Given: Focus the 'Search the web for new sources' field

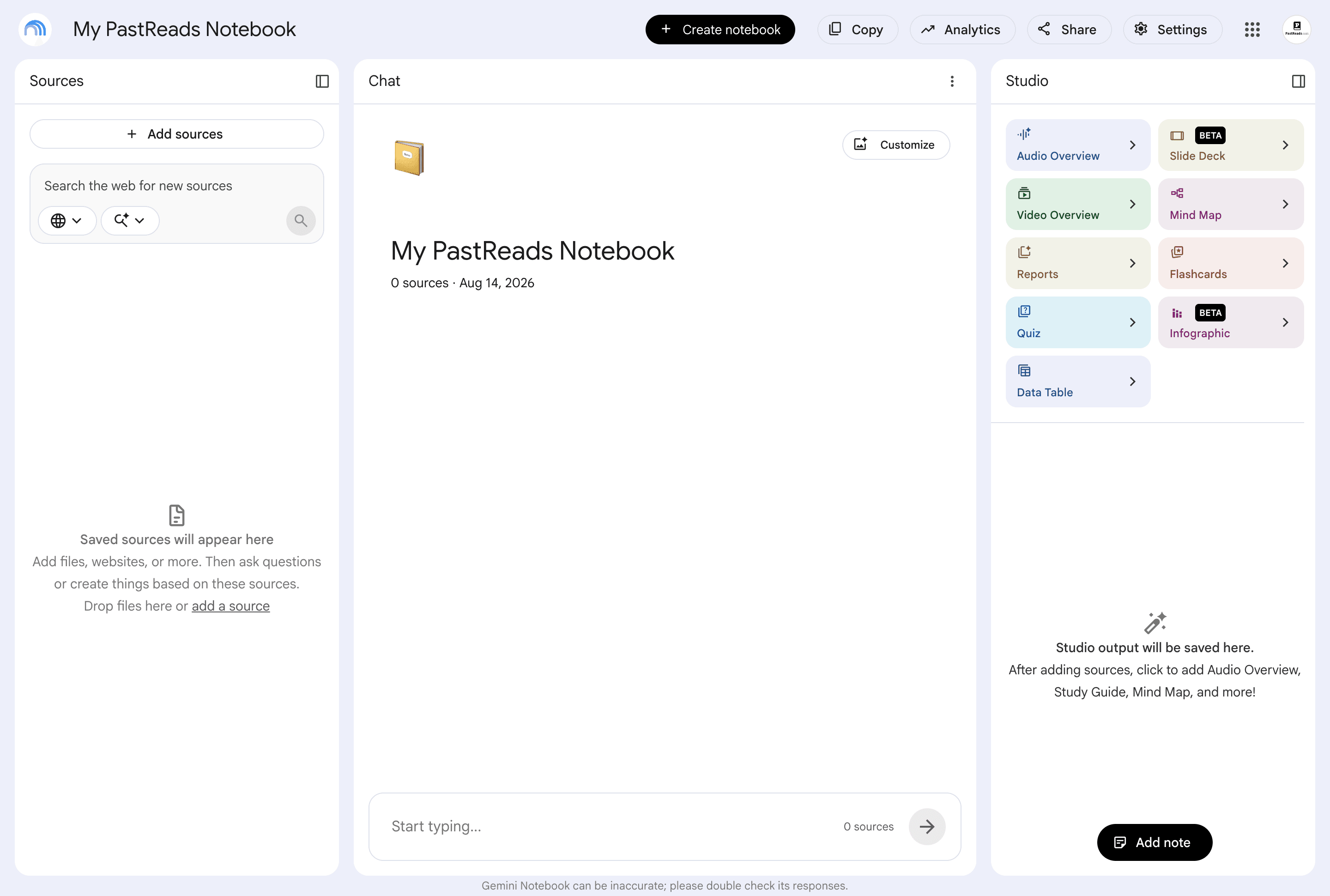Looking at the screenshot, I should [x=176, y=186].
